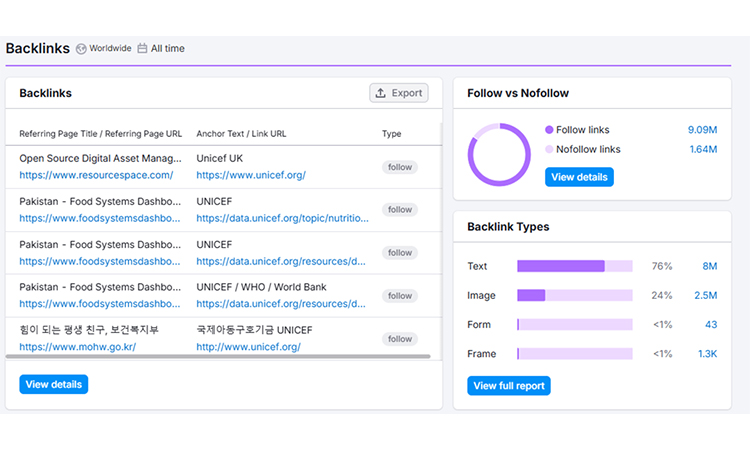Image resolution: width=750 pixels, height=450 pixels.
Task: Click the Export upload icon
Action: click(x=380, y=93)
